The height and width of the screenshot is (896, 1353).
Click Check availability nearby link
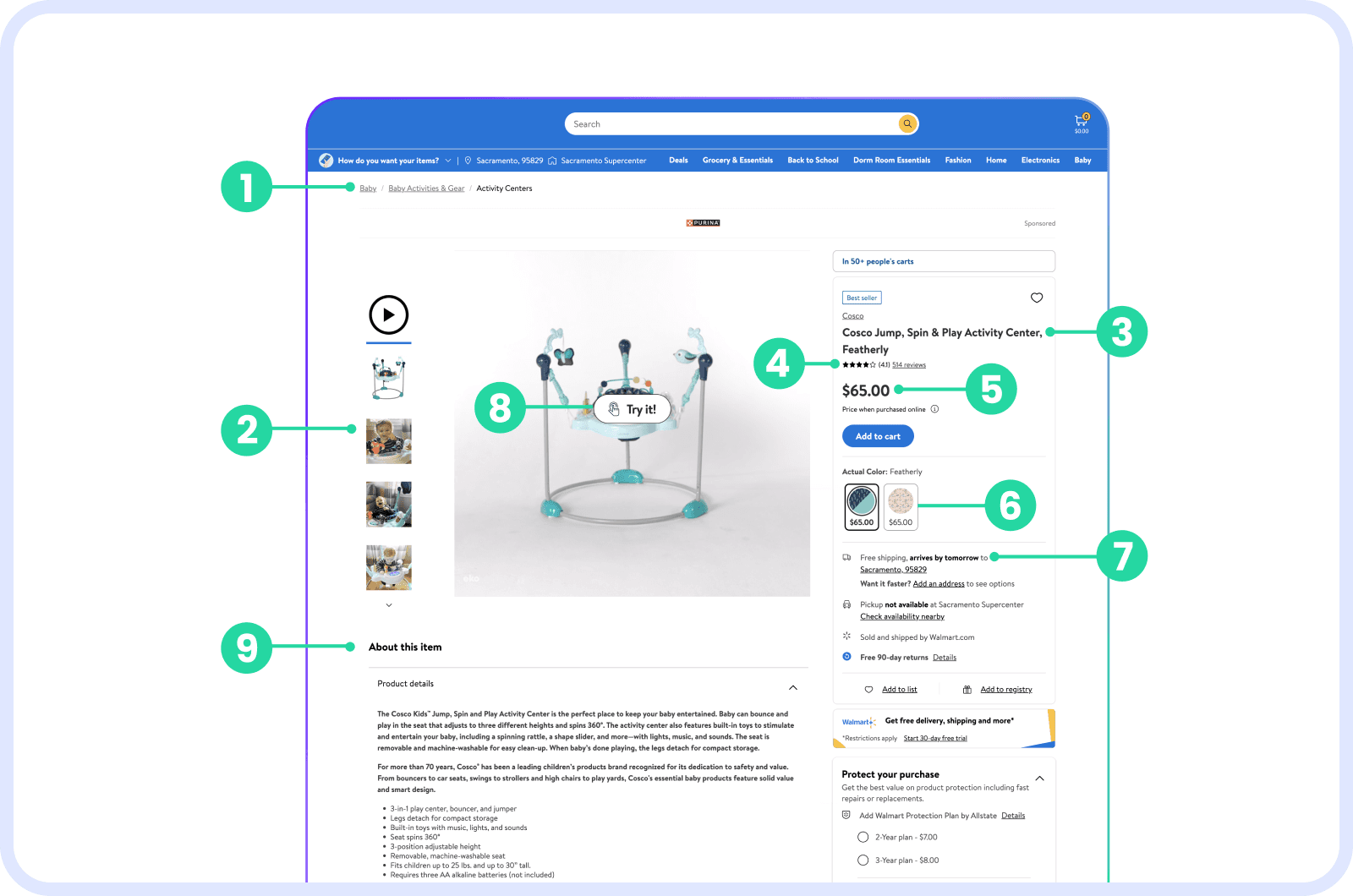pos(902,617)
